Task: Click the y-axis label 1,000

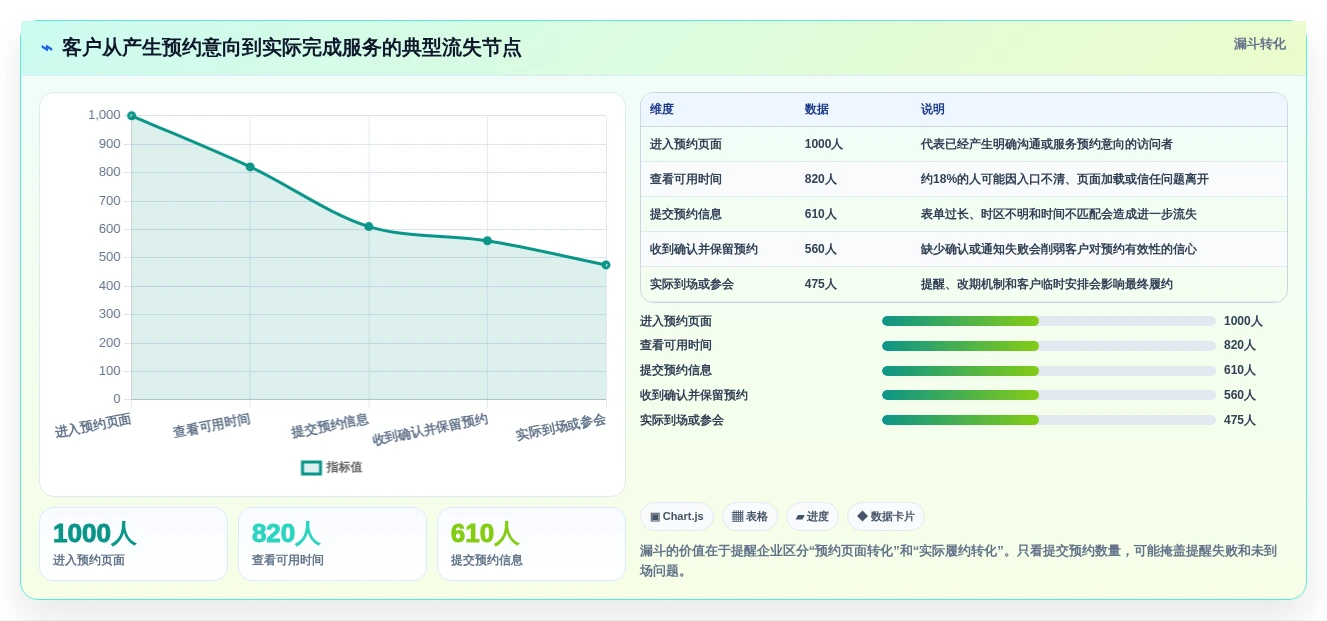Action: click(104, 115)
